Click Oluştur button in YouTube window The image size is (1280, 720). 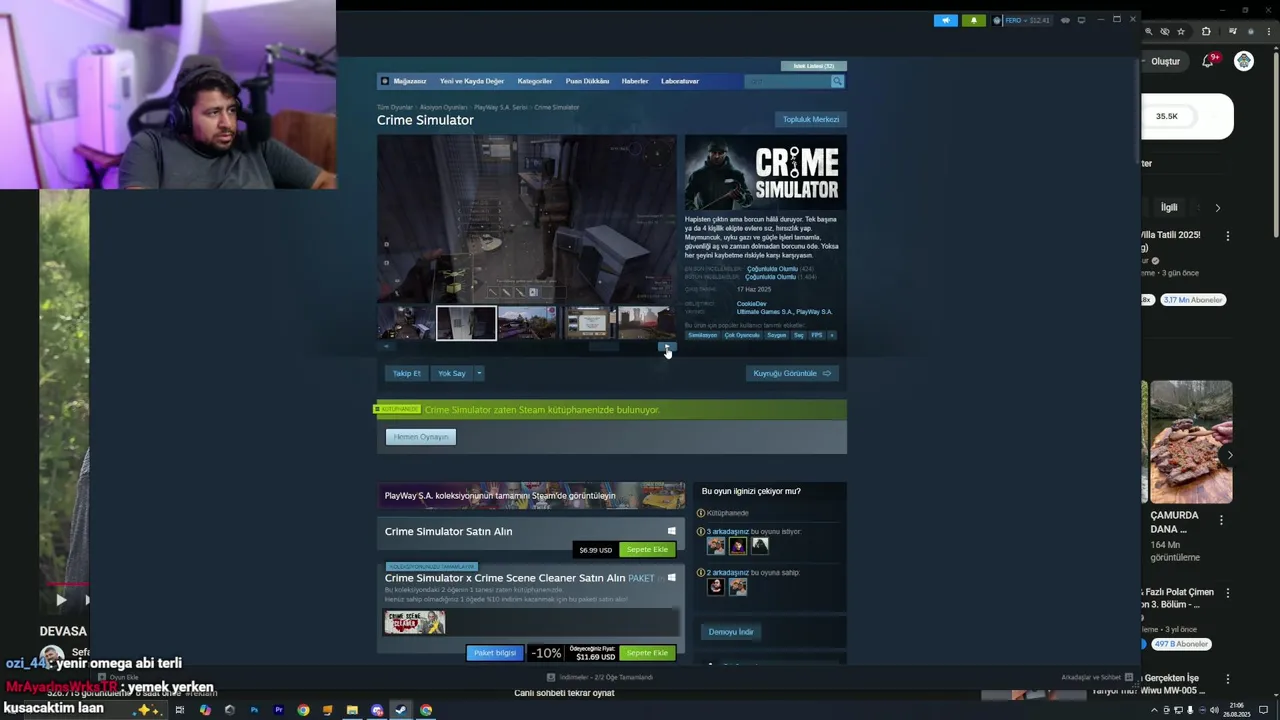click(x=1165, y=61)
